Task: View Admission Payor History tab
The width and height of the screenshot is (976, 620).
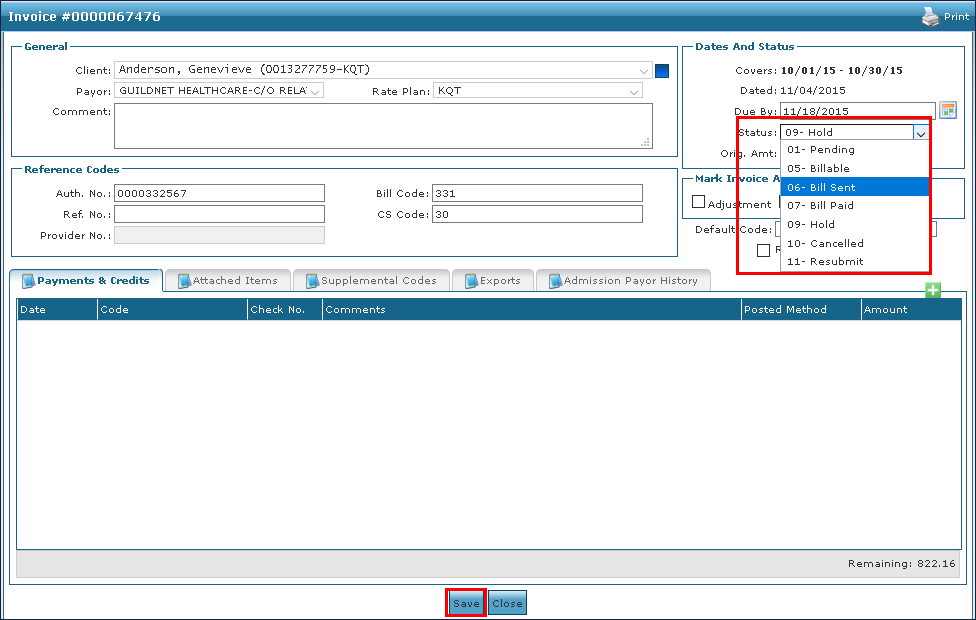Action: pos(622,281)
